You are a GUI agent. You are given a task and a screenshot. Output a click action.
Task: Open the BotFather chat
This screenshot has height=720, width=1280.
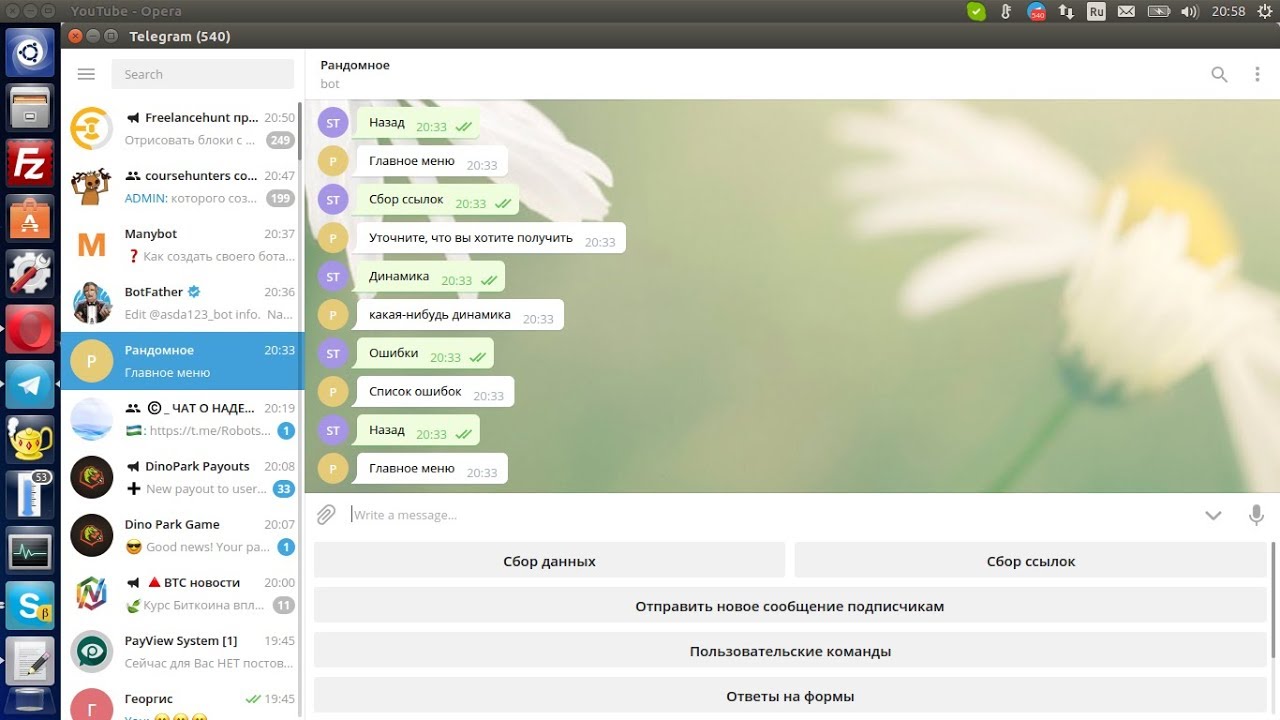click(x=182, y=303)
